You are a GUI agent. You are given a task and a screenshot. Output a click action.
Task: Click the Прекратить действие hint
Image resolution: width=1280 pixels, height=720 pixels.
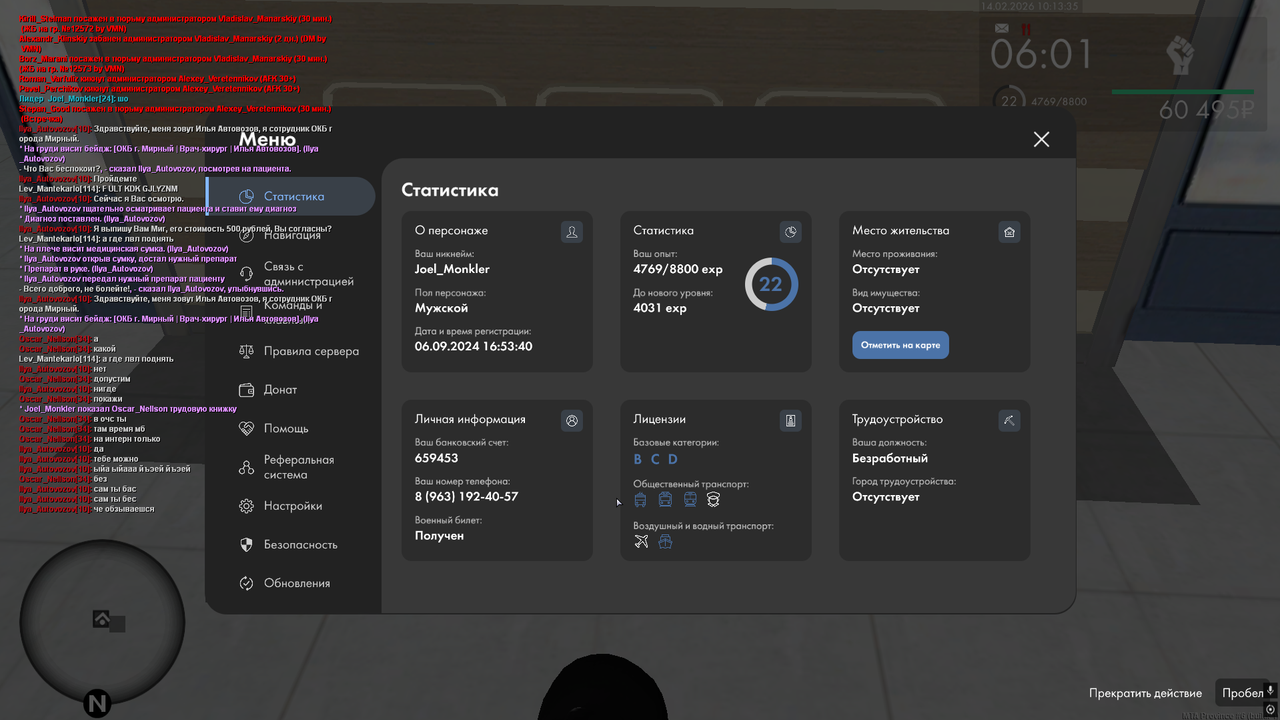click(x=1146, y=693)
